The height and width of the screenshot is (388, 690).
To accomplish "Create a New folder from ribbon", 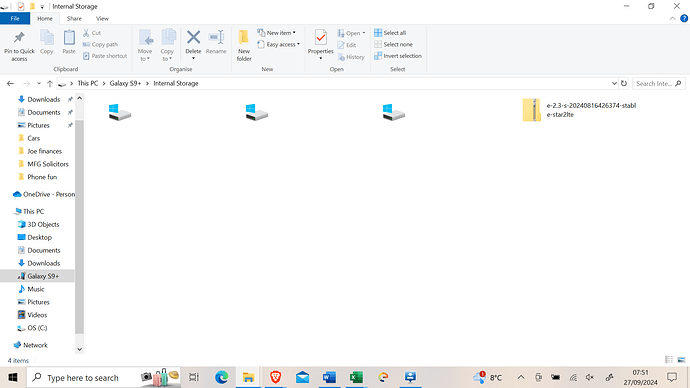I will [x=244, y=45].
